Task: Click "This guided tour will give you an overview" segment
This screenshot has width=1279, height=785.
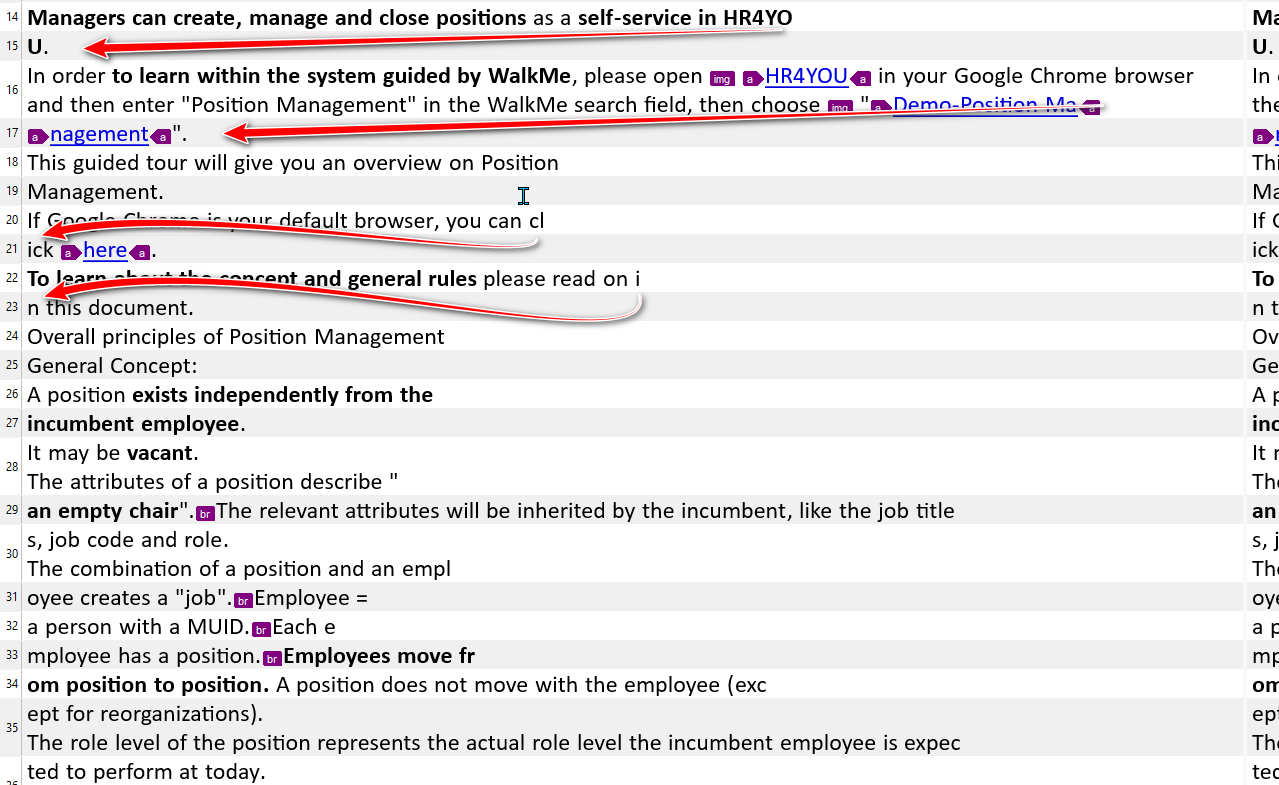Action: point(293,163)
